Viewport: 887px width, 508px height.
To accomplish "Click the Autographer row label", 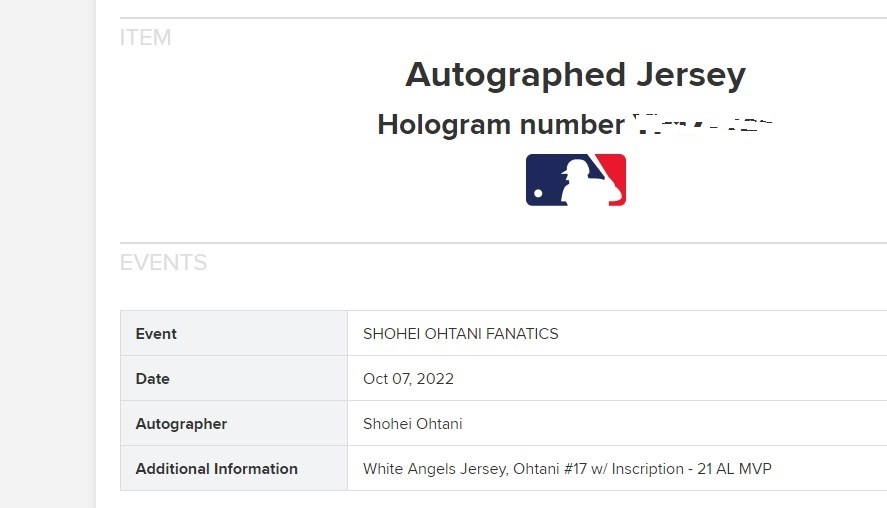I will click(181, 424).
